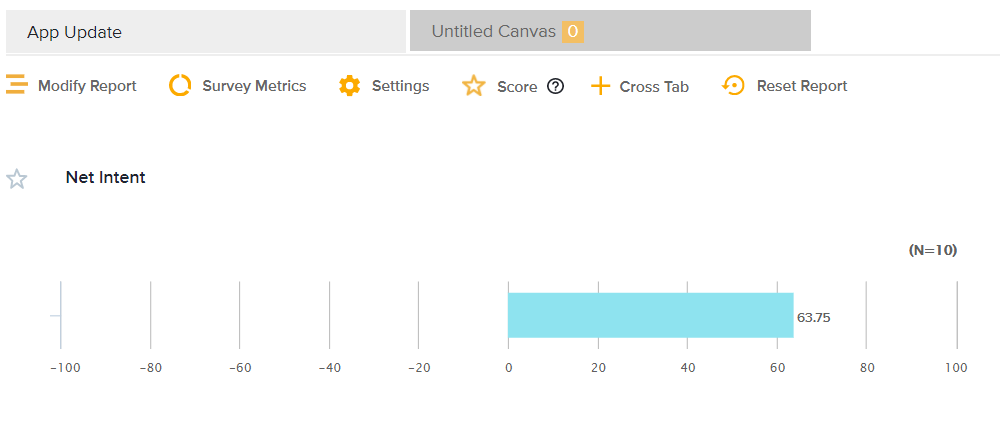Toggle the favorite star beside Net Intent
The height and width of the screenshot is (424, 1000).
(17, 179)
